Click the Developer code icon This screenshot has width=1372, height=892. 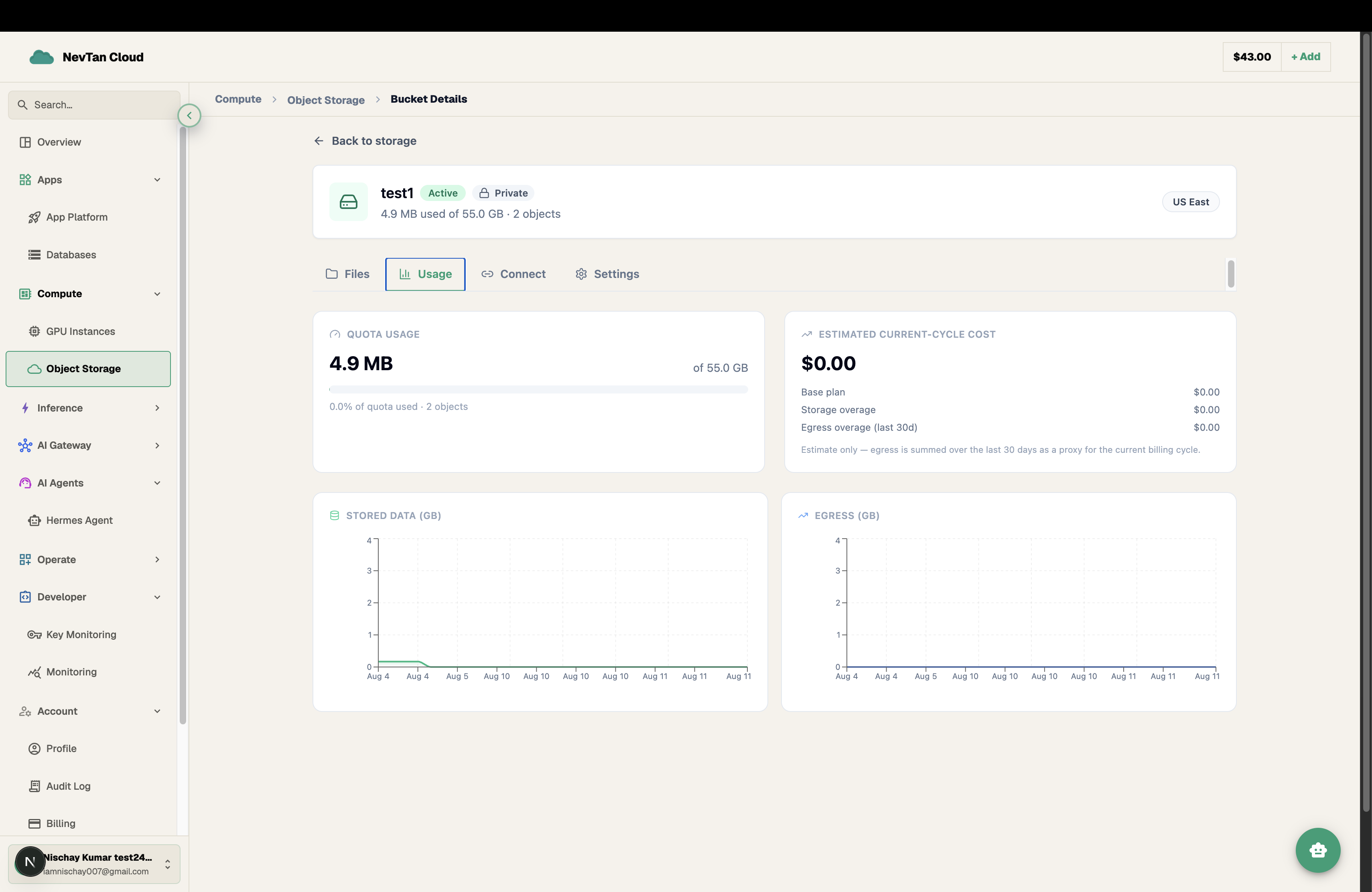click(x=25, y=597)
